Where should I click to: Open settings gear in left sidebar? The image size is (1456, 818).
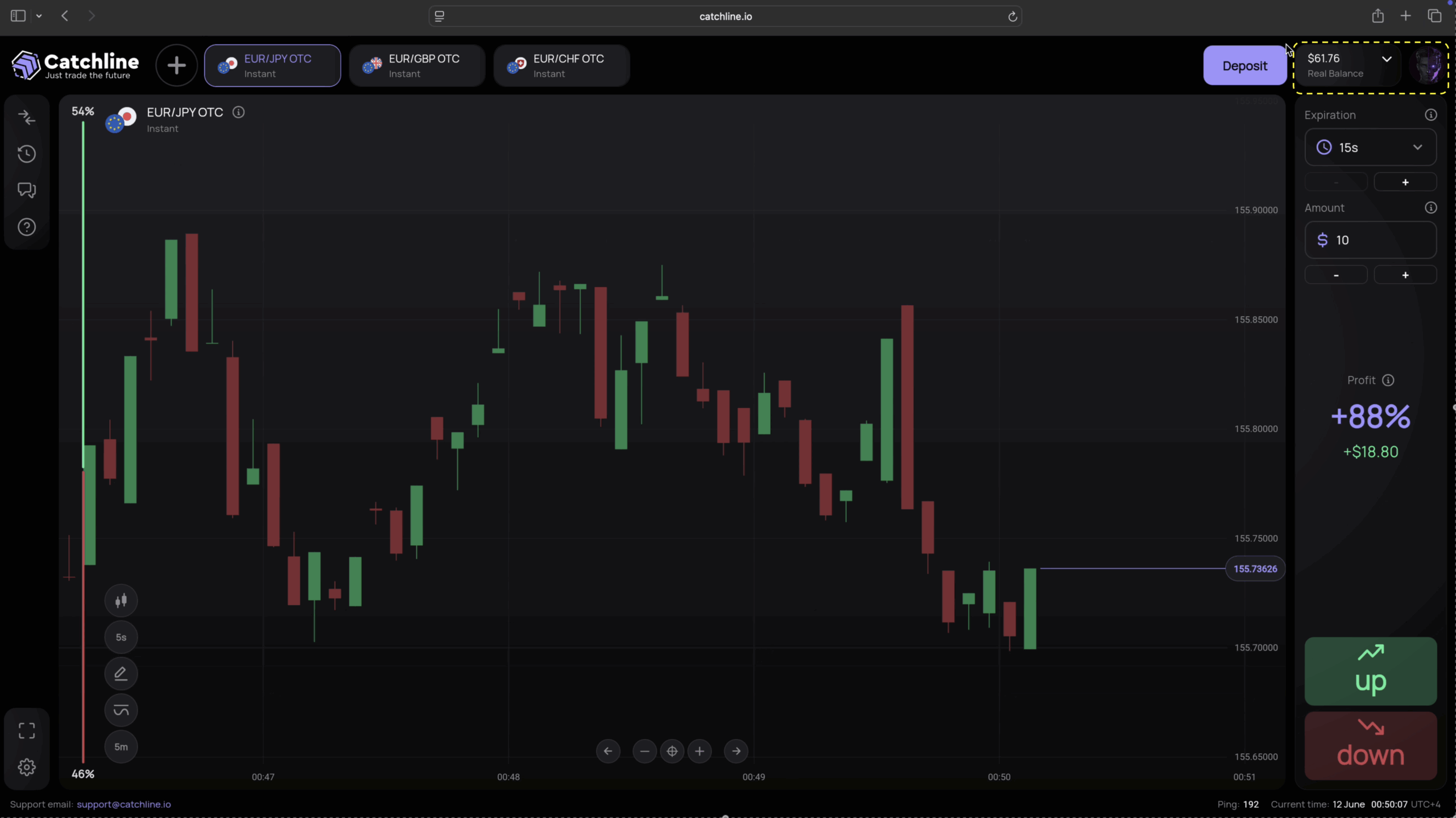[x=27, y=767]
